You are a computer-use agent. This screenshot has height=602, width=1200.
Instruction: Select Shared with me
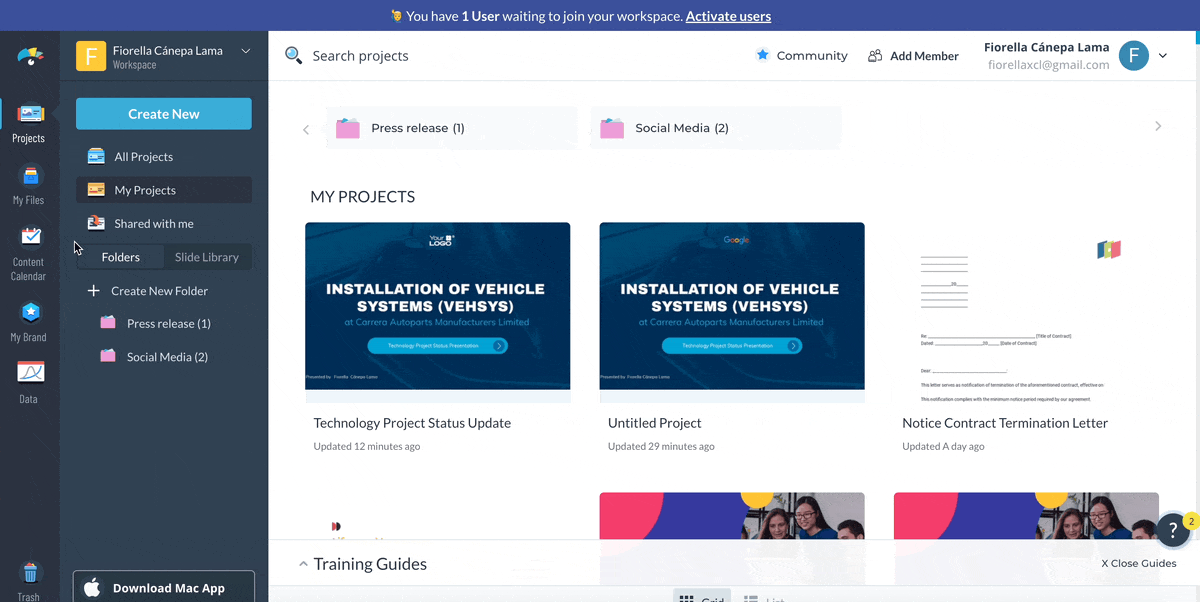[x=153, y=224]
